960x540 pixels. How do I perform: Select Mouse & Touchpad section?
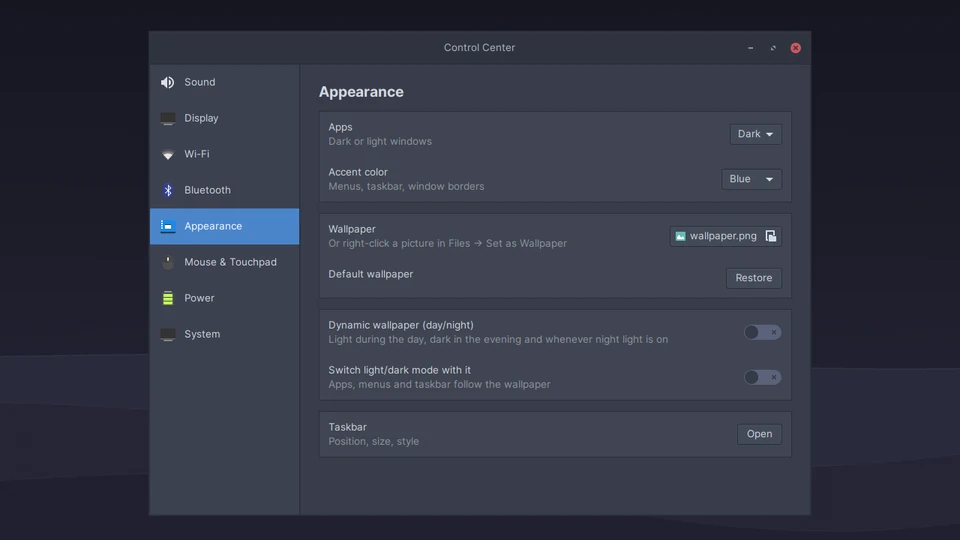point(224,262)
